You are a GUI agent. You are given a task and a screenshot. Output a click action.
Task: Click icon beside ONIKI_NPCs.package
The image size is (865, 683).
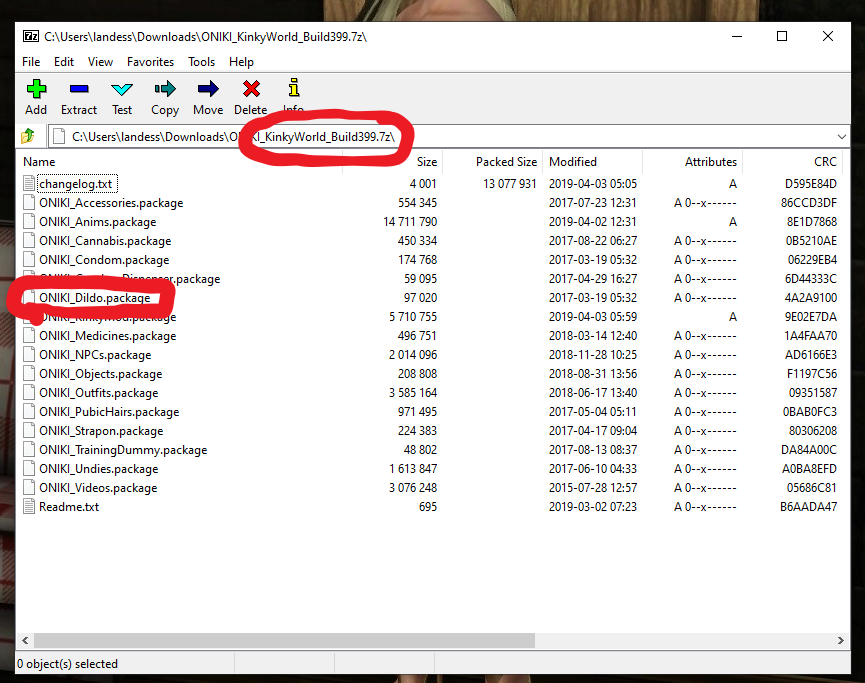click(29, 355)
